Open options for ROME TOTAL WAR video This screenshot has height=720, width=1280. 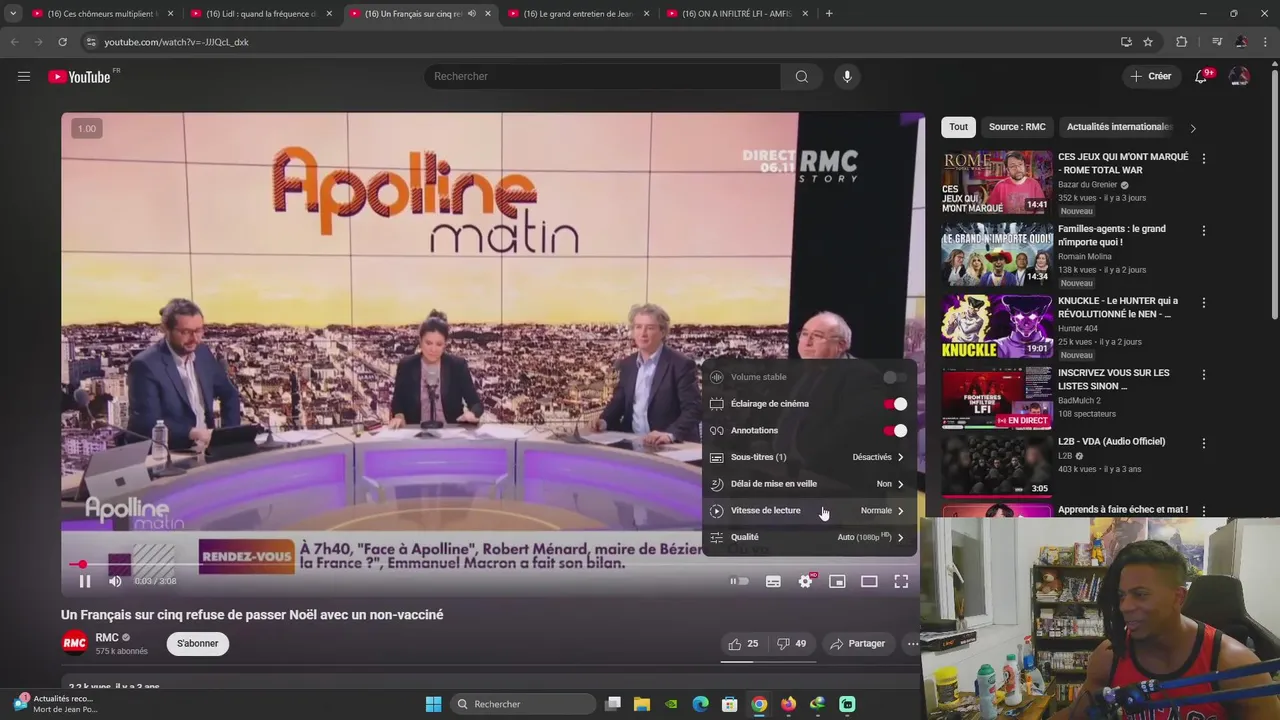(1204, 158)
